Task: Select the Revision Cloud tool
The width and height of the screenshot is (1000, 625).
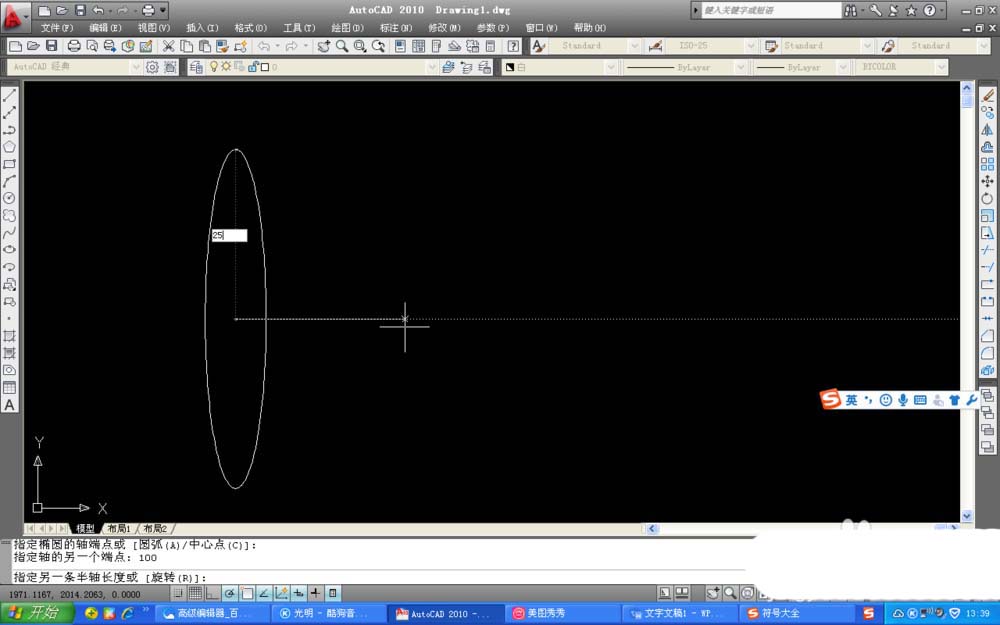Action: click(10, 216)
